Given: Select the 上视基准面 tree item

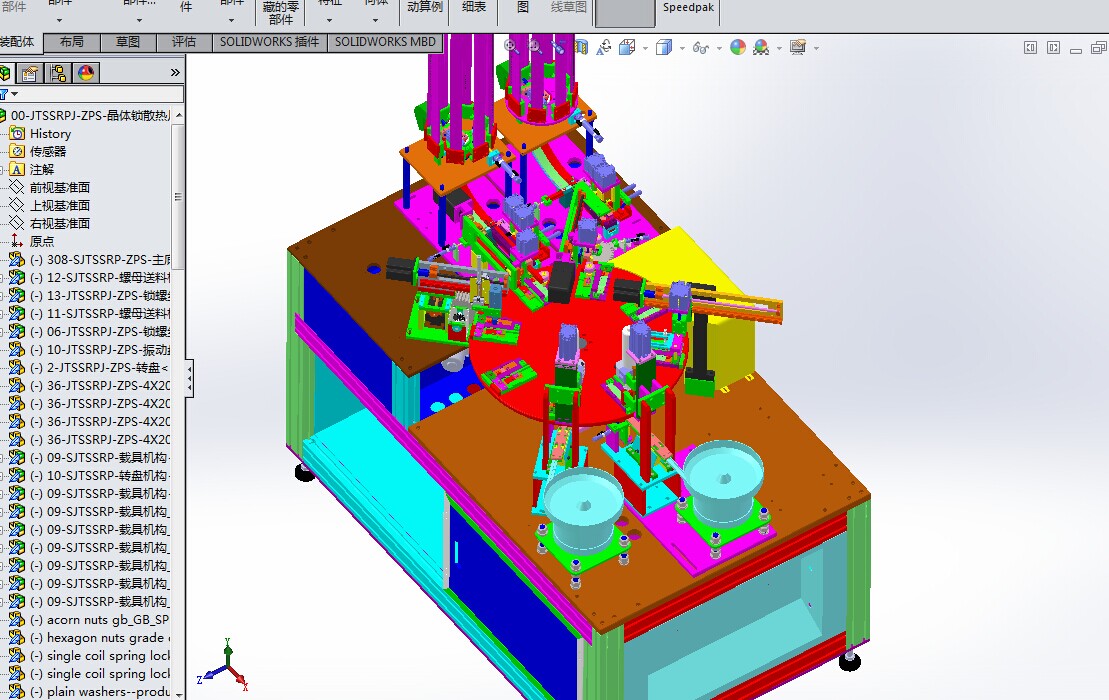Looking at the screenshot, I should point(59,205).
